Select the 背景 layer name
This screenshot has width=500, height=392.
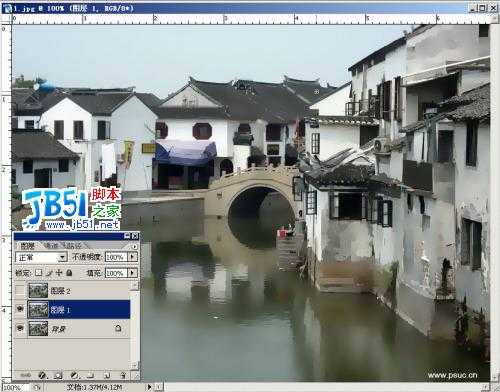pos(58,329)
